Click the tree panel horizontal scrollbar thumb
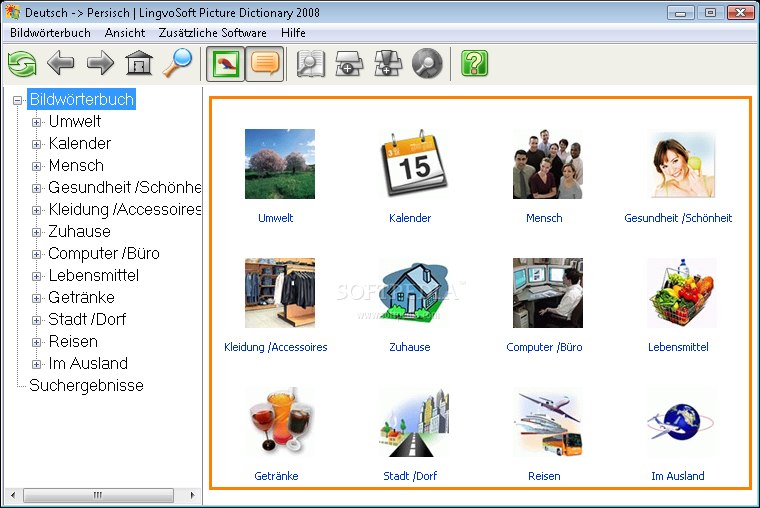Viewport: 760px width, 508px height. pyautogui.click(x=98, y=495)
